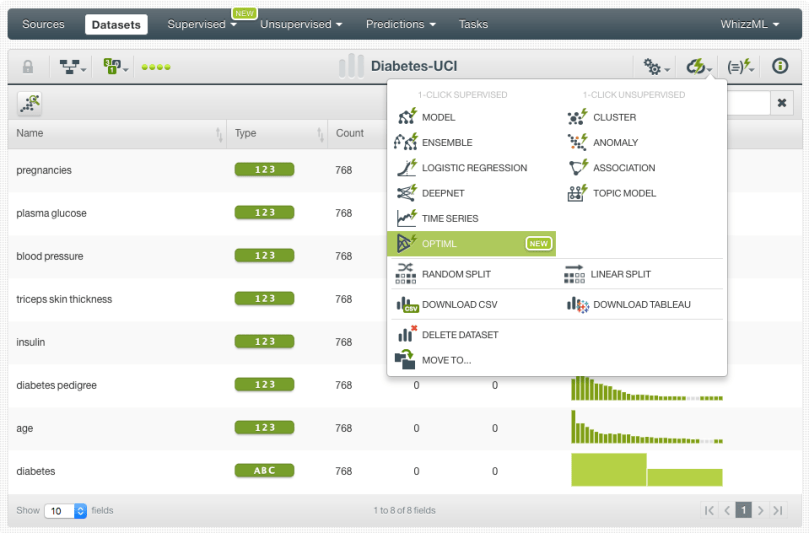Click the Delete Dataset icon
The width and height of the screenshot is (809, 533).
click(407, 334)
